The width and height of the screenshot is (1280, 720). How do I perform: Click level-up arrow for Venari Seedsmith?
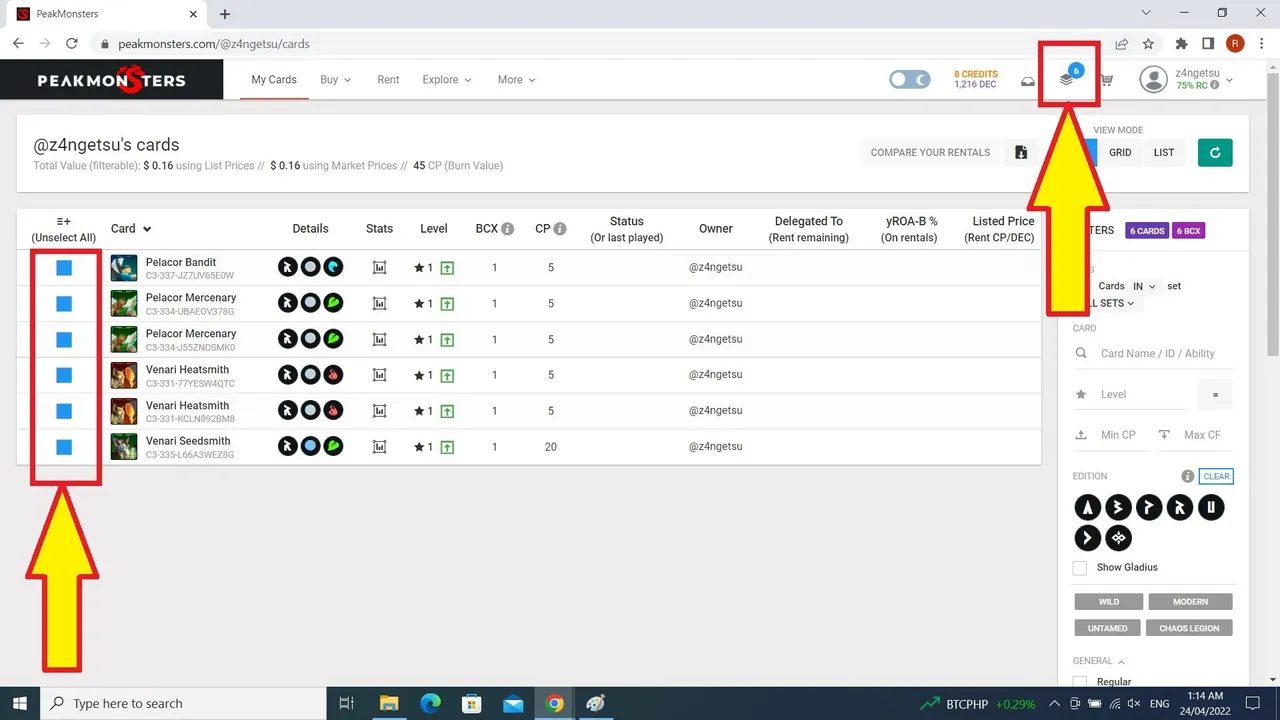[447, 448]
